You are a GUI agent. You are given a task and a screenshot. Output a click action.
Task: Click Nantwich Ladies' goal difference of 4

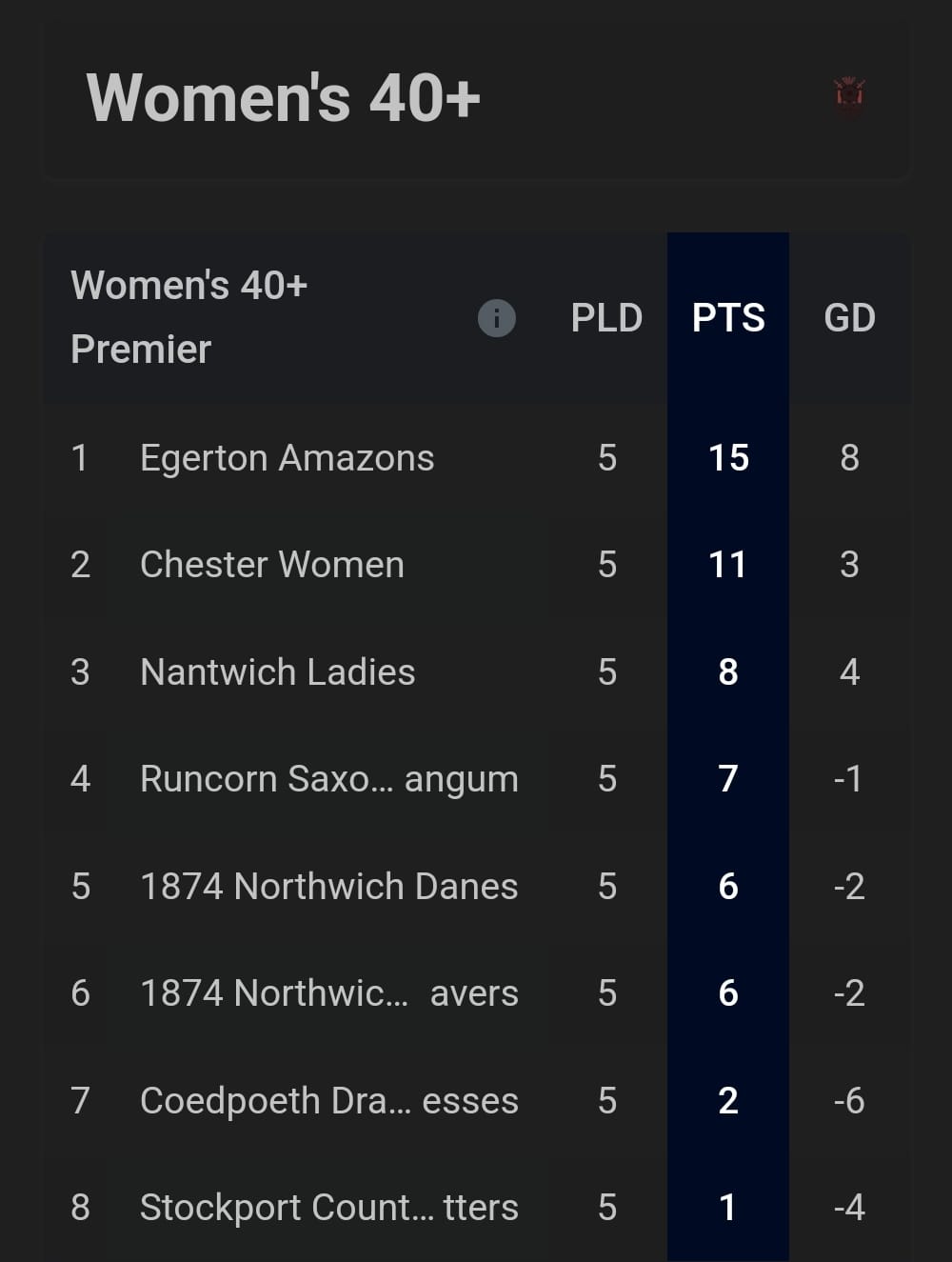tap(849, 672)
